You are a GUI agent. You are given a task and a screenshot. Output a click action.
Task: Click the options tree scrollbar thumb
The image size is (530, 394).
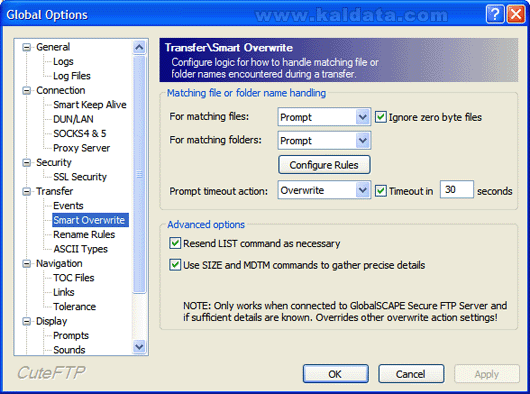(139, 174)
